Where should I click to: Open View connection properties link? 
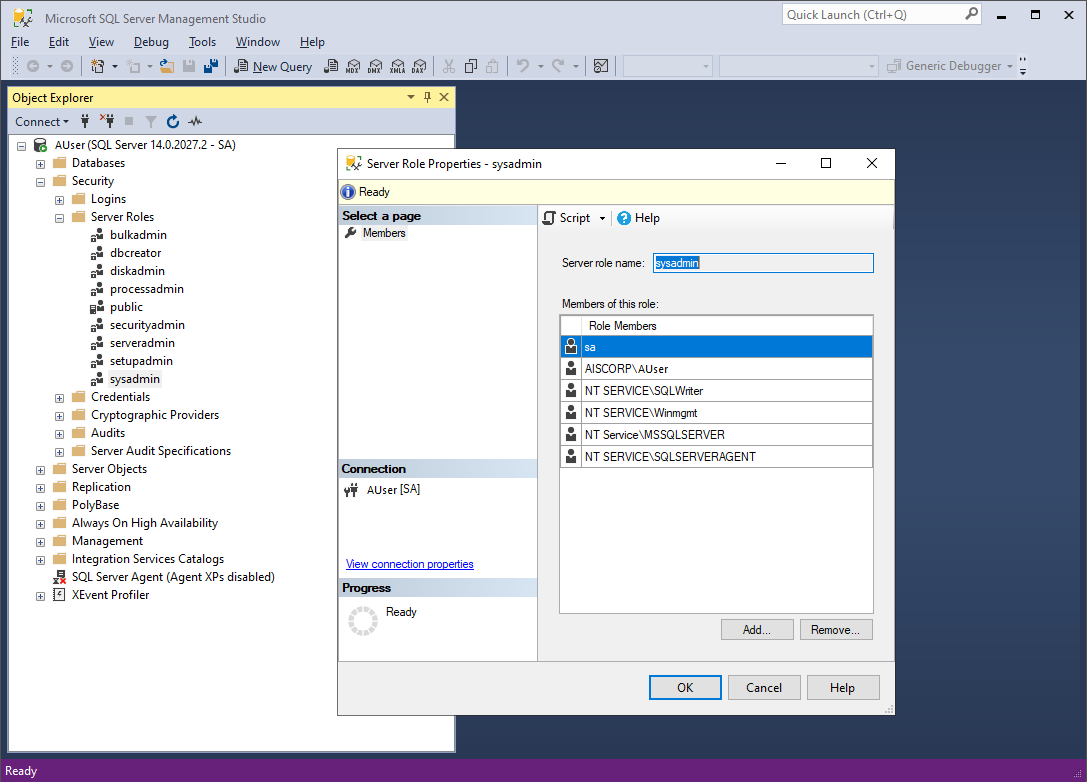tap(409, 564)
